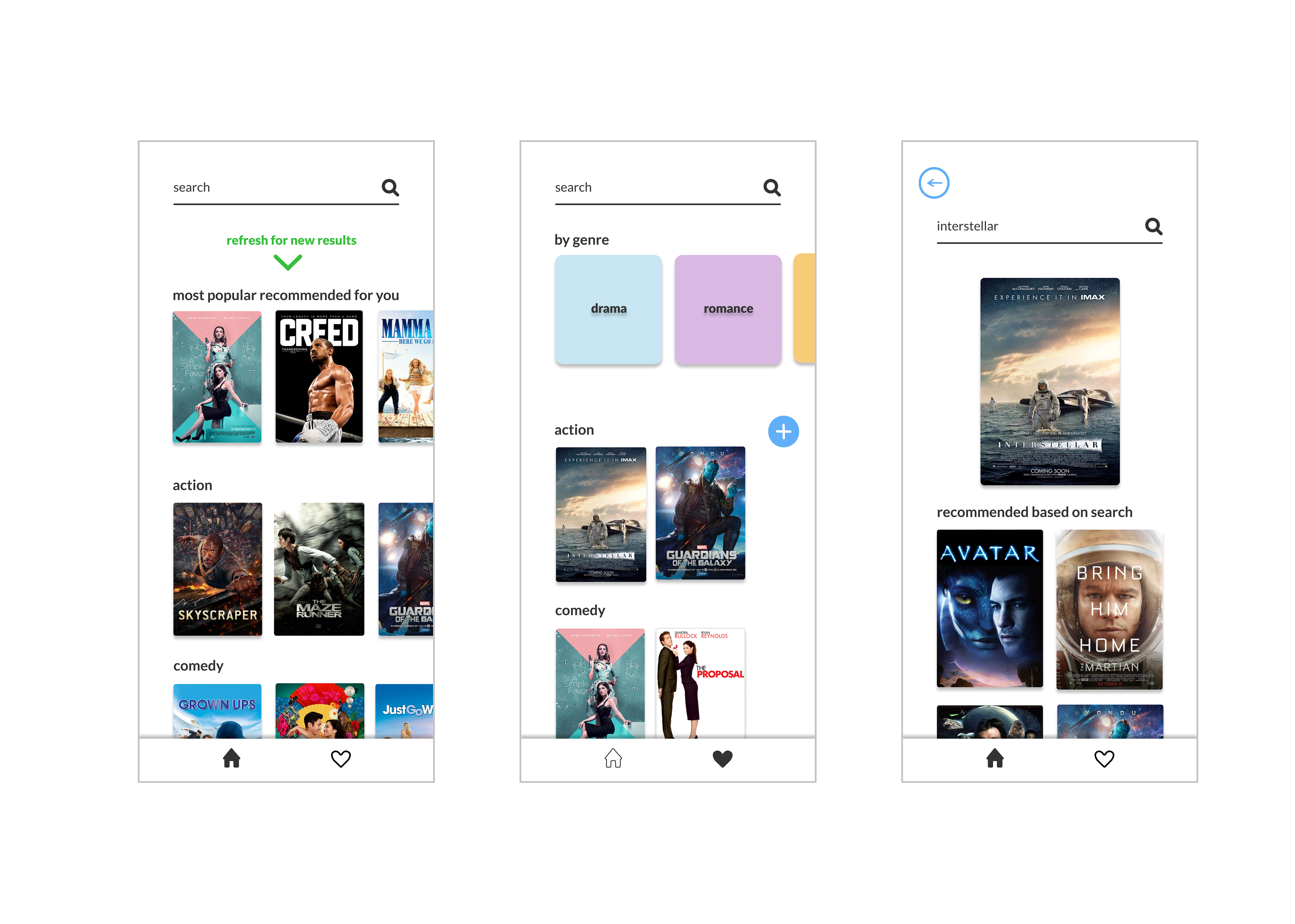Click the 'by genre' heading

tap(581, 240)
